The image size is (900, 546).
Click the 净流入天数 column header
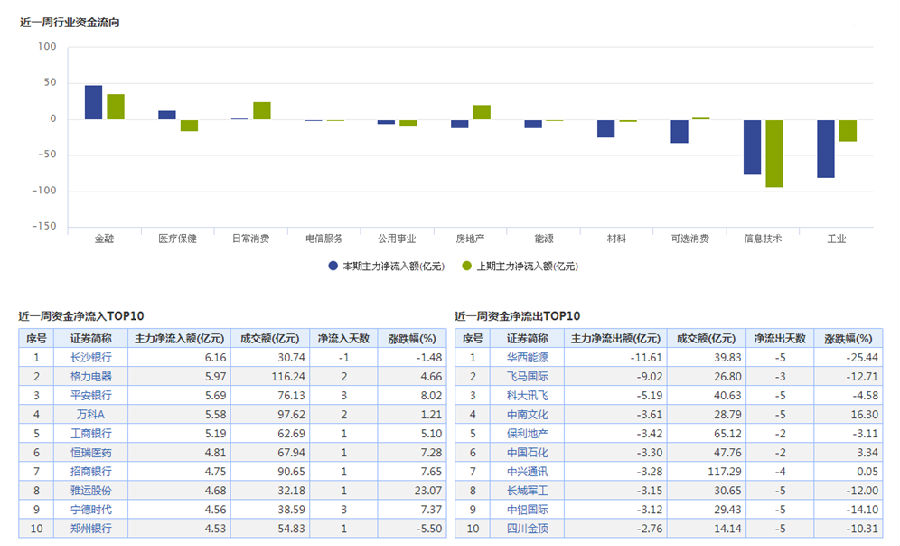click(344, 338)
